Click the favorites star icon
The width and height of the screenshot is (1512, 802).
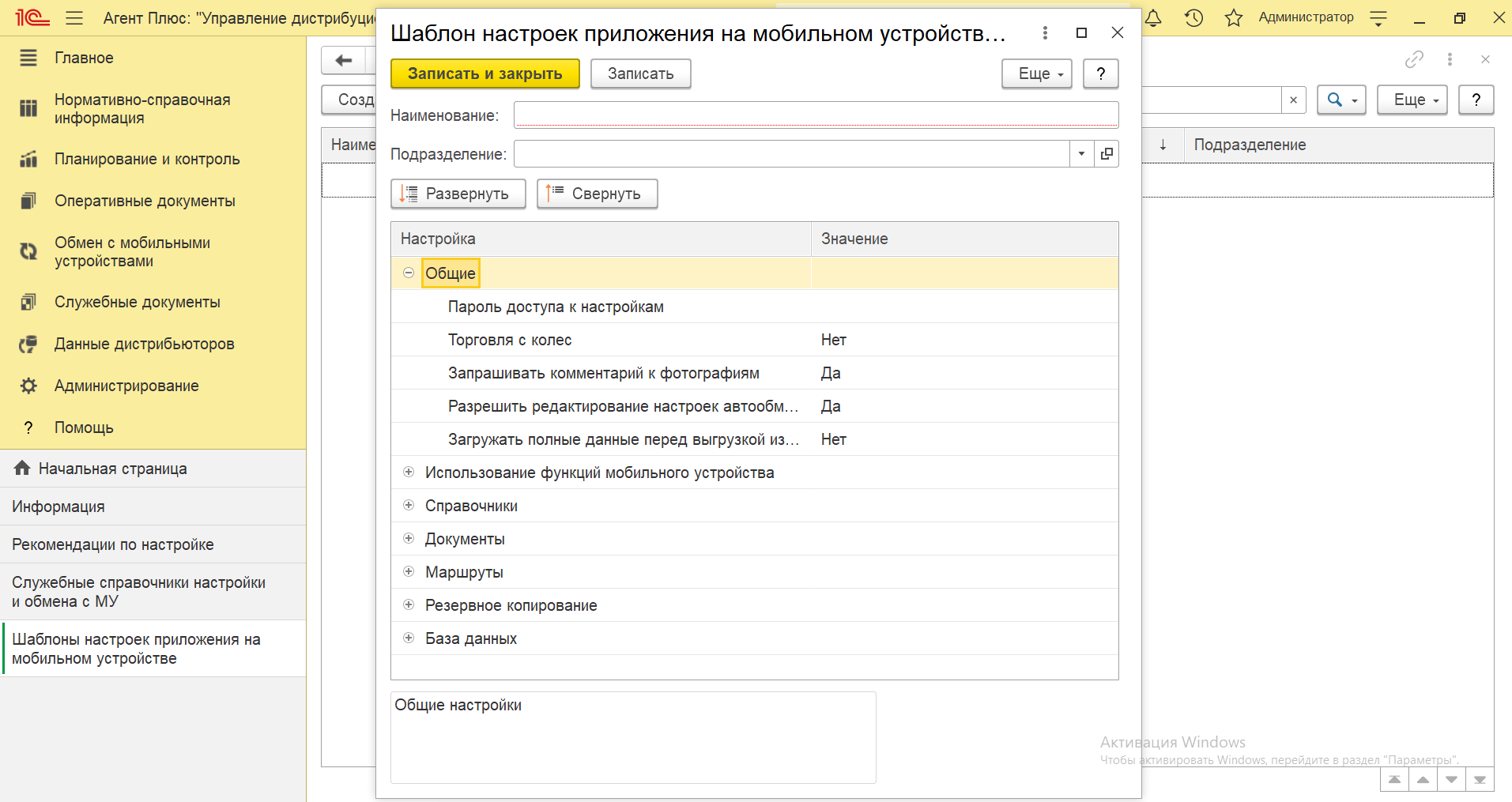1233,17
